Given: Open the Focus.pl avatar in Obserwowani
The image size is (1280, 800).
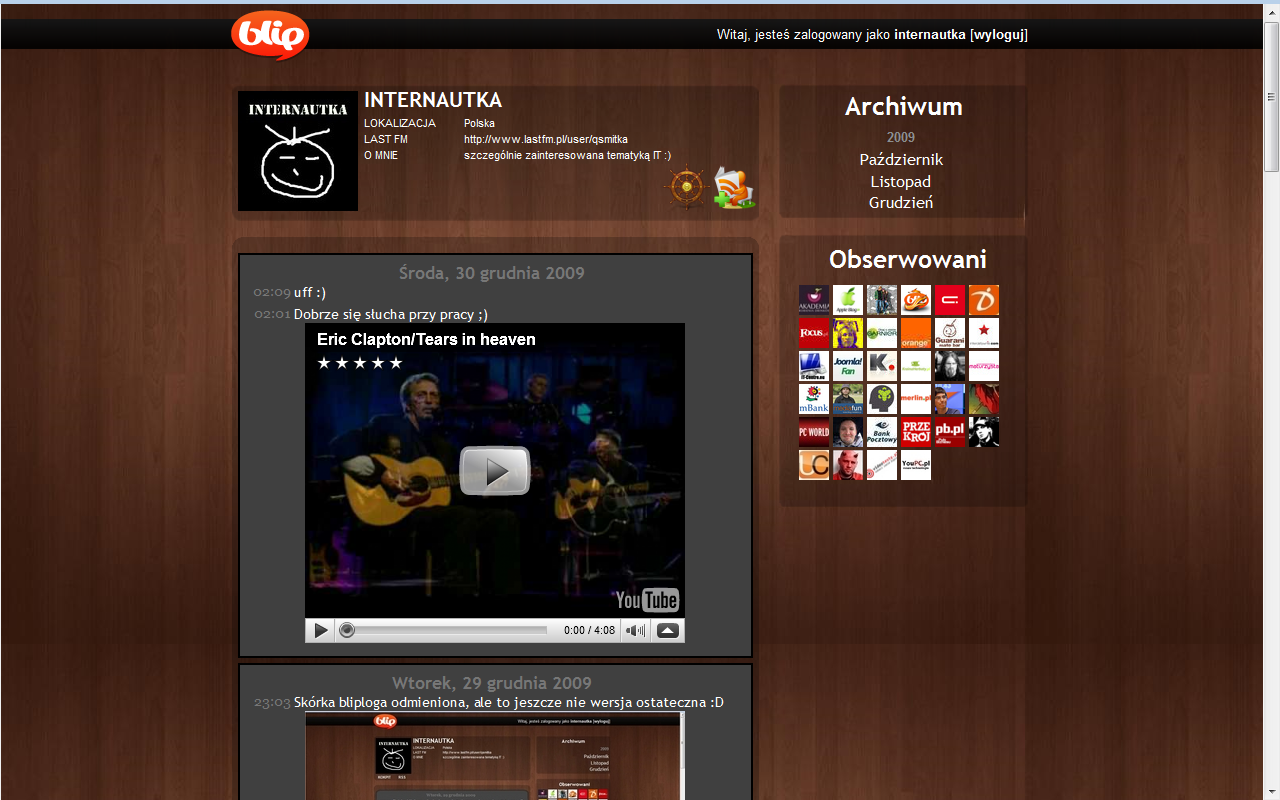Looking at the screenshot, I should pos(814,333).
